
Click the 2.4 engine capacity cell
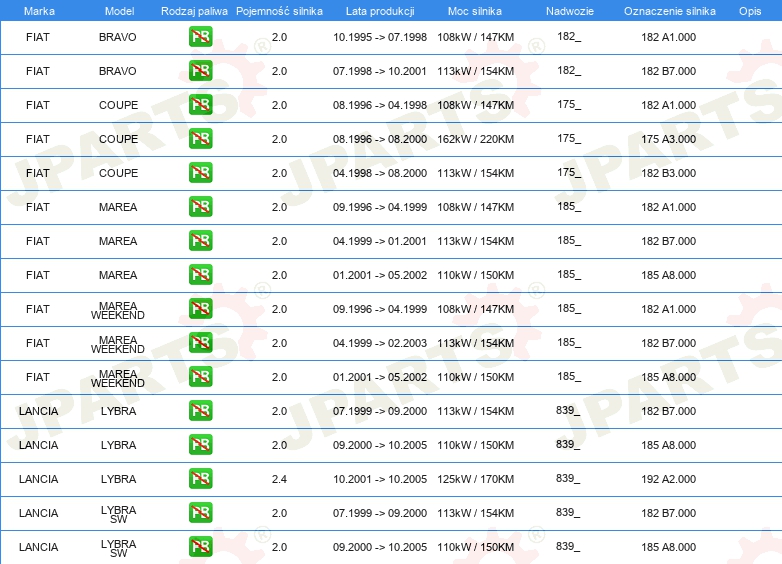click(279, 479)
